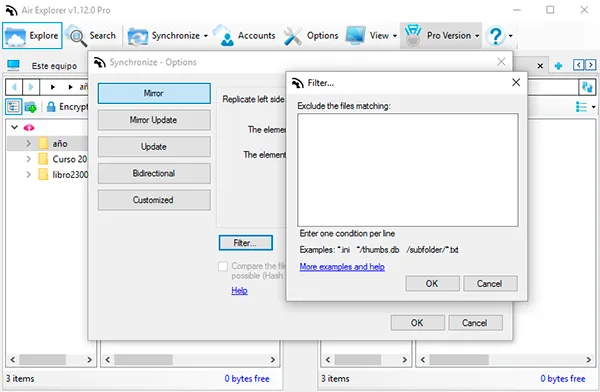Image resolution: width=600 pixels, height=392 pixels.
Task: Select the año folder in tree
Action: 60,144
